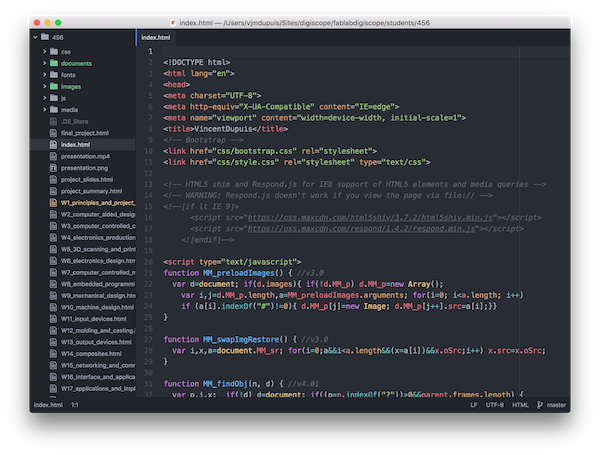Expand the documents folder chevron
This screenshot has width=600, height=455.
click(x=44, y=63)
